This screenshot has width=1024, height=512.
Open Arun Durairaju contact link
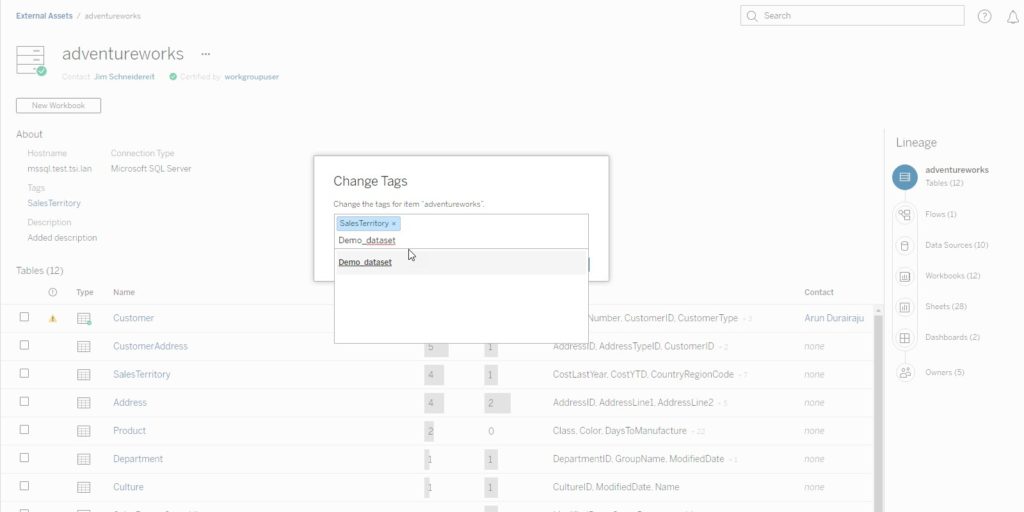click(x=834, y=318)
